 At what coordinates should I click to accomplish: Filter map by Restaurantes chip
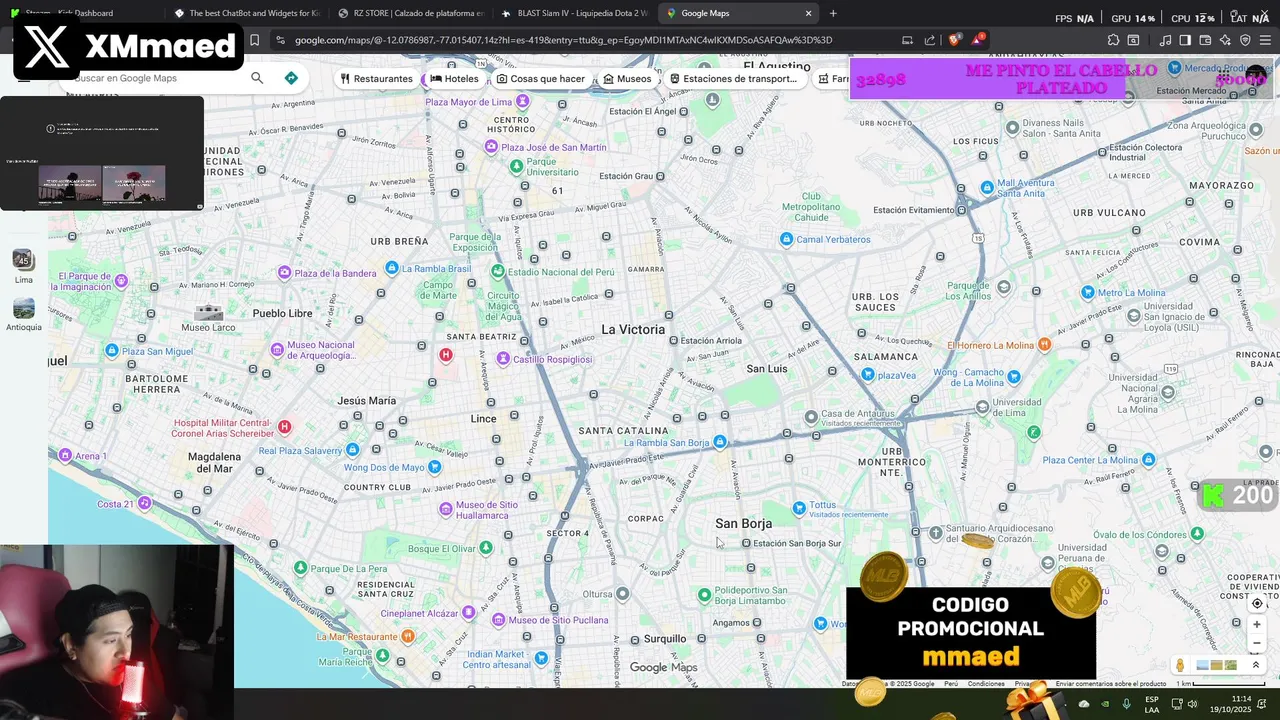point(377,79)
